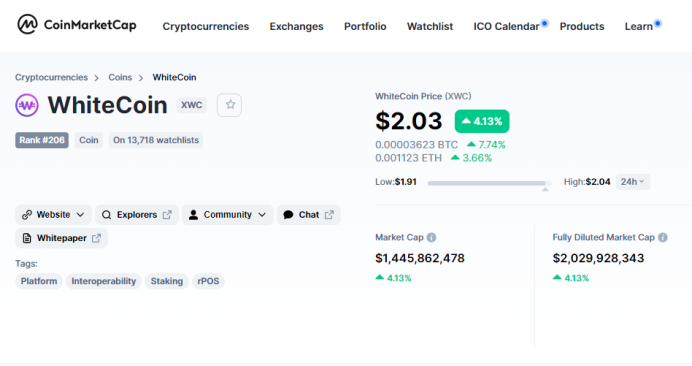Screen dimensions: 692x366
Task: Click the Fully Diluted Market Cap info icon
Action: 663,238
